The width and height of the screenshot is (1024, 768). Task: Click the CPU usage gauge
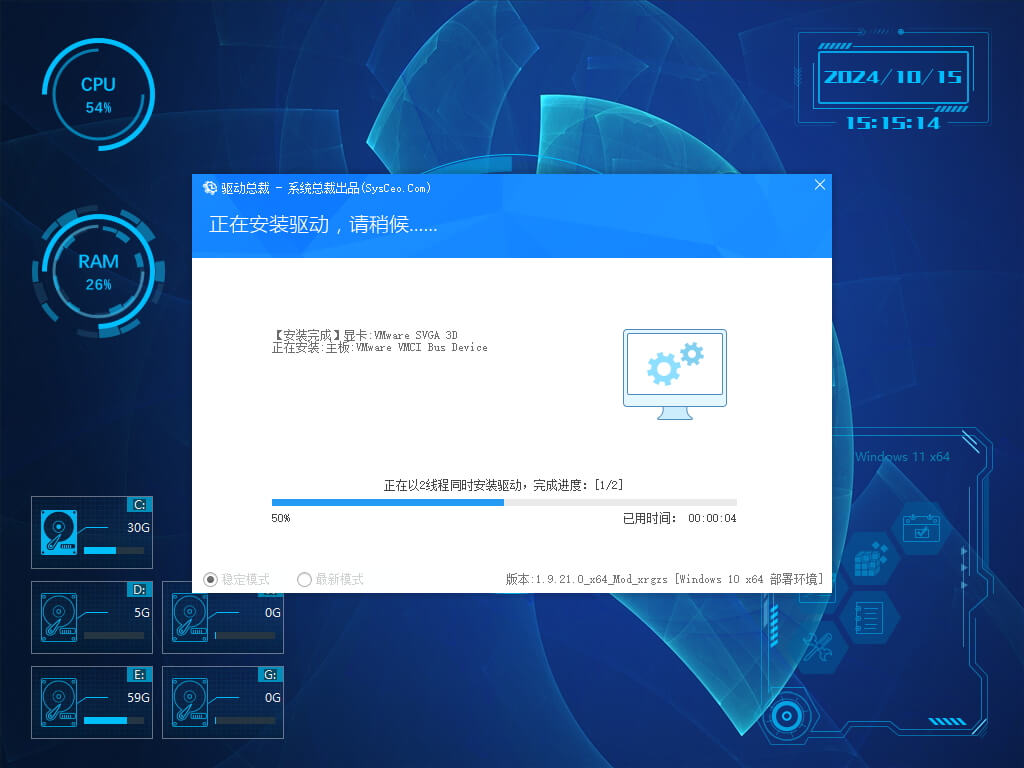[98, 94]
